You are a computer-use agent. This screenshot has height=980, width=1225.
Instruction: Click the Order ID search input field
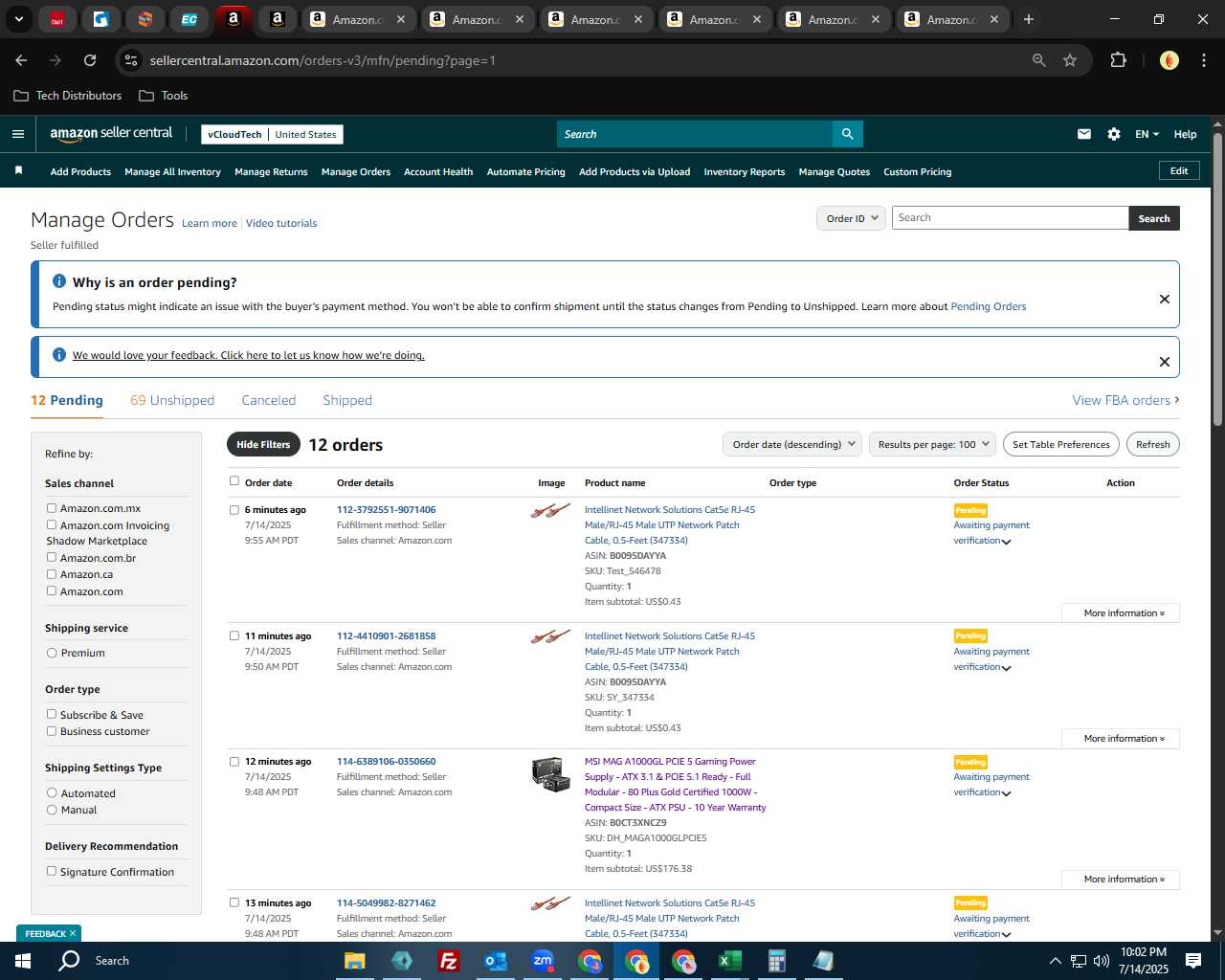pyautogui.click(x=1010, y=218)
